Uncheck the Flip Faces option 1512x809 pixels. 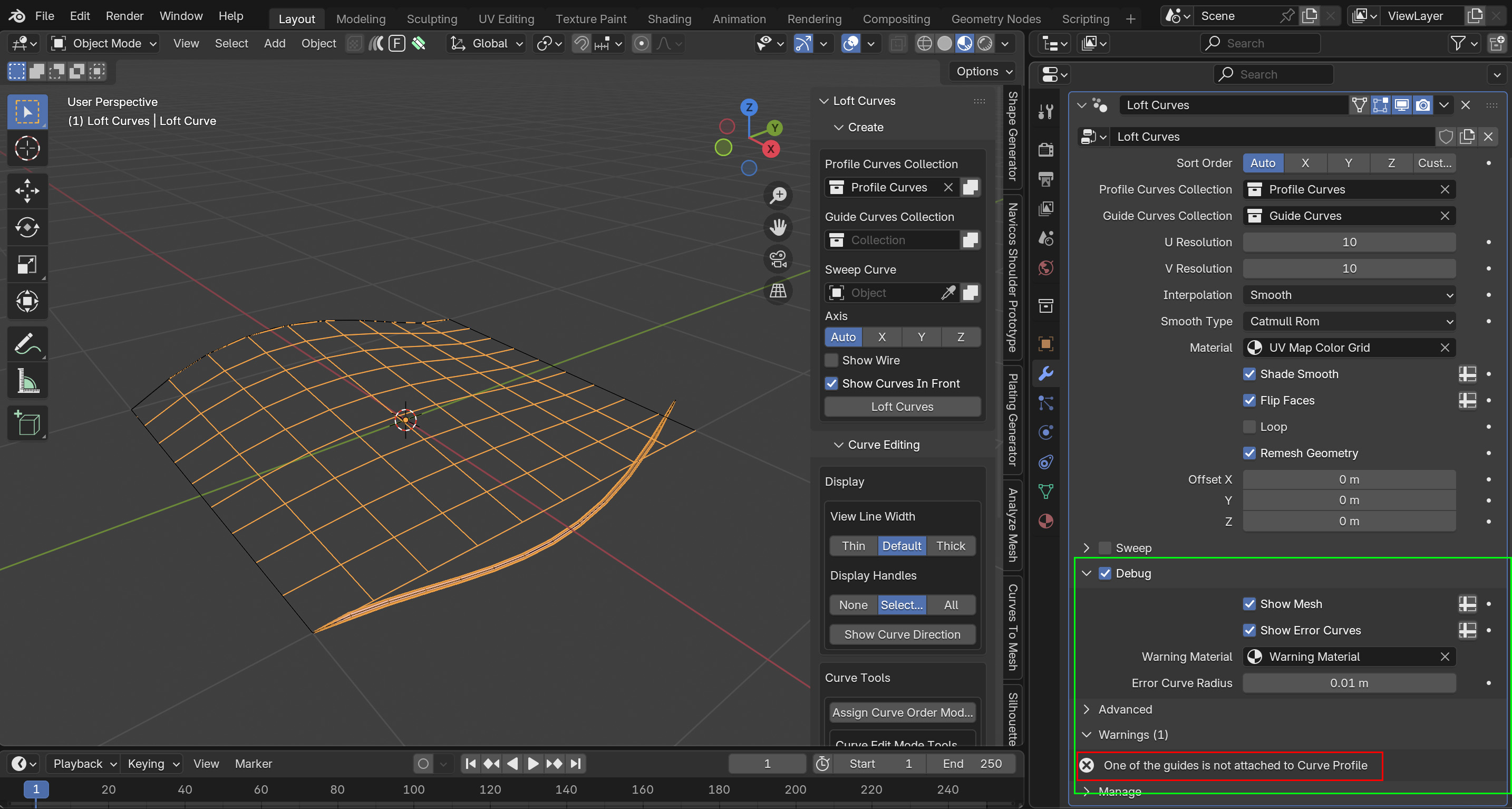[x=1249, y=400]
